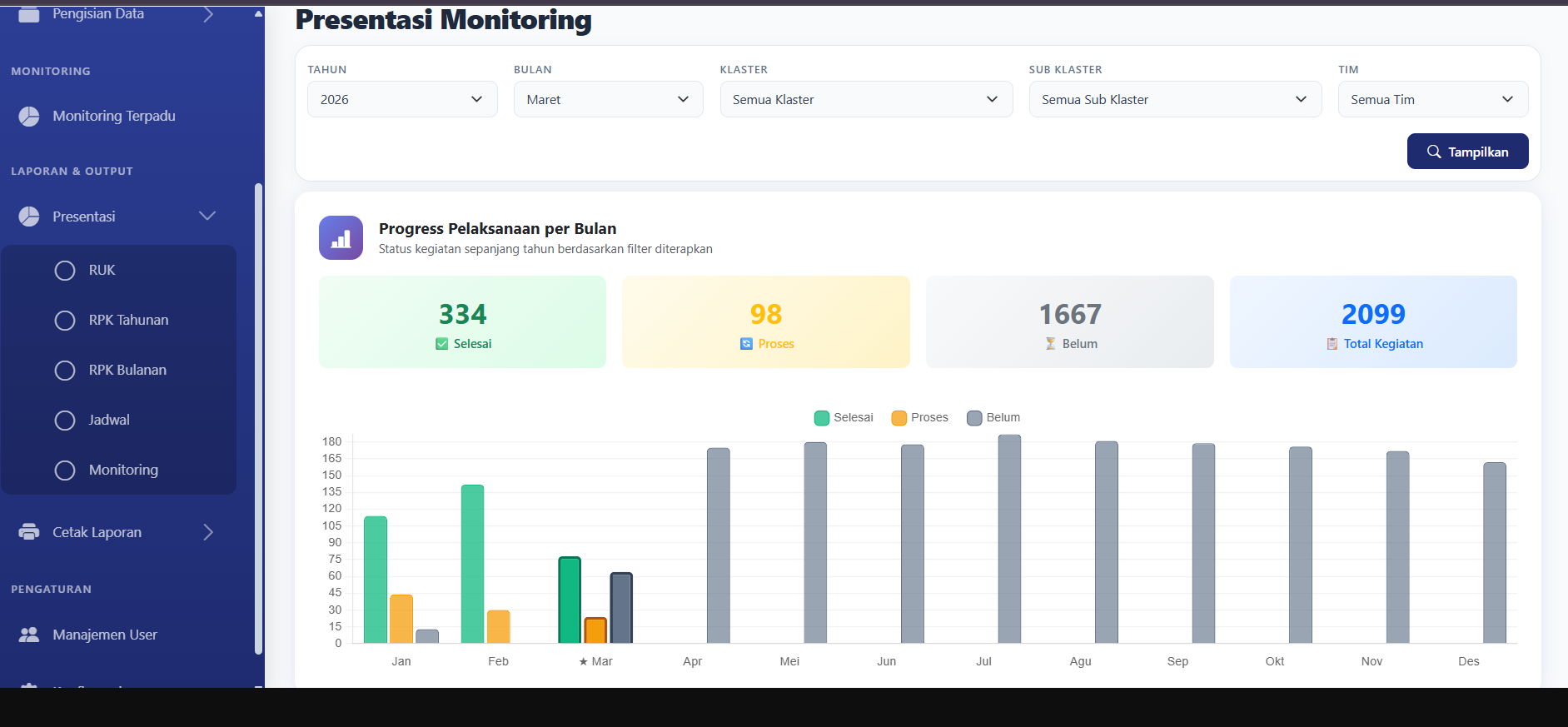Viewport: 1568px width, 727px height.
Task: Click the Manajemen User people icon
Action: click(29, 635)
